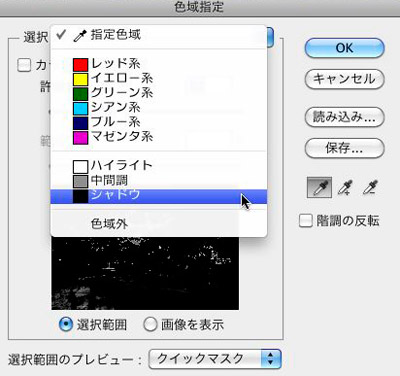
Task: Select 中間調 midtones option
Action: pos(159,181)
